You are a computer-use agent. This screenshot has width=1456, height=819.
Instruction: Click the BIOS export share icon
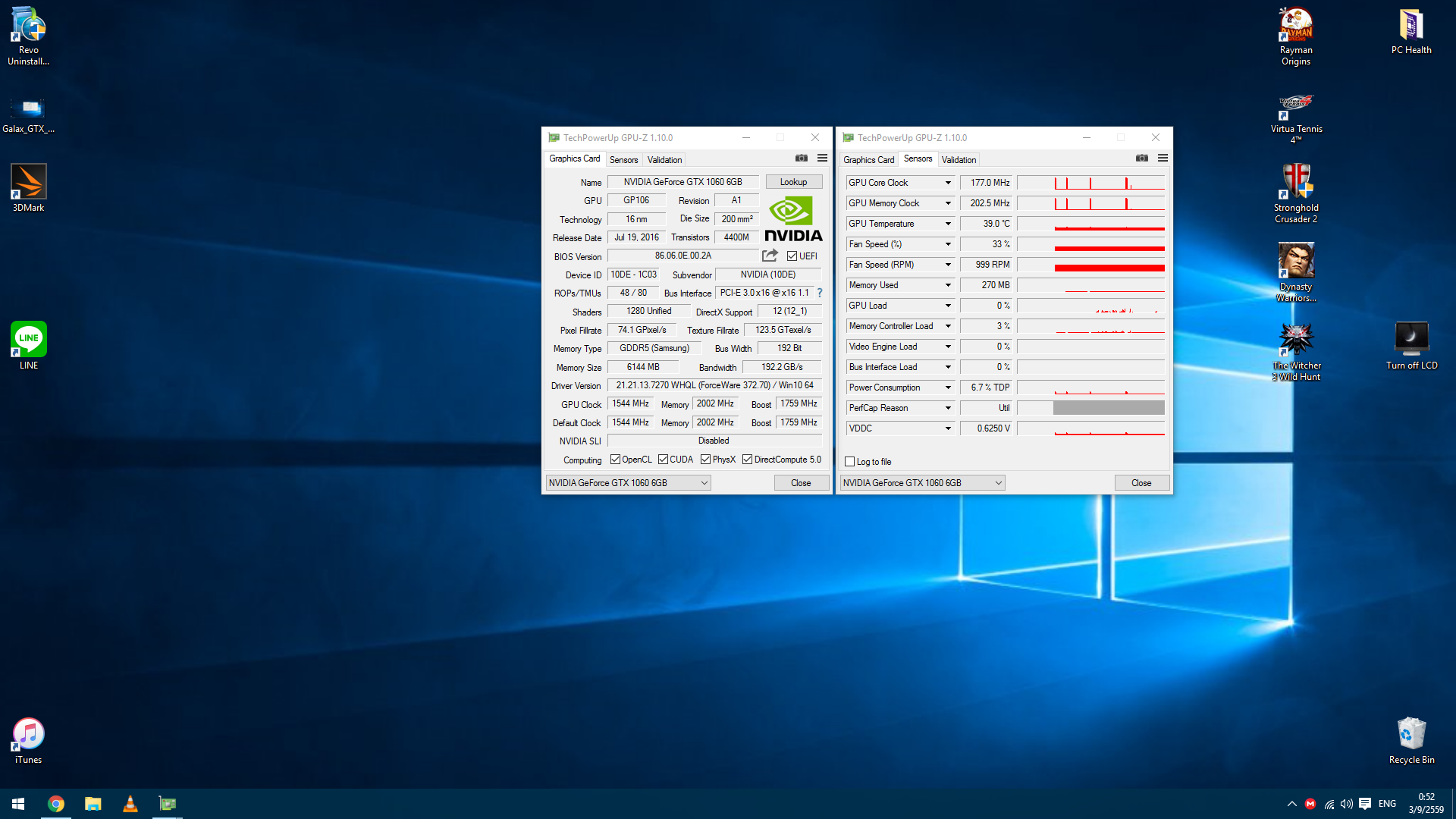[770, 256]
